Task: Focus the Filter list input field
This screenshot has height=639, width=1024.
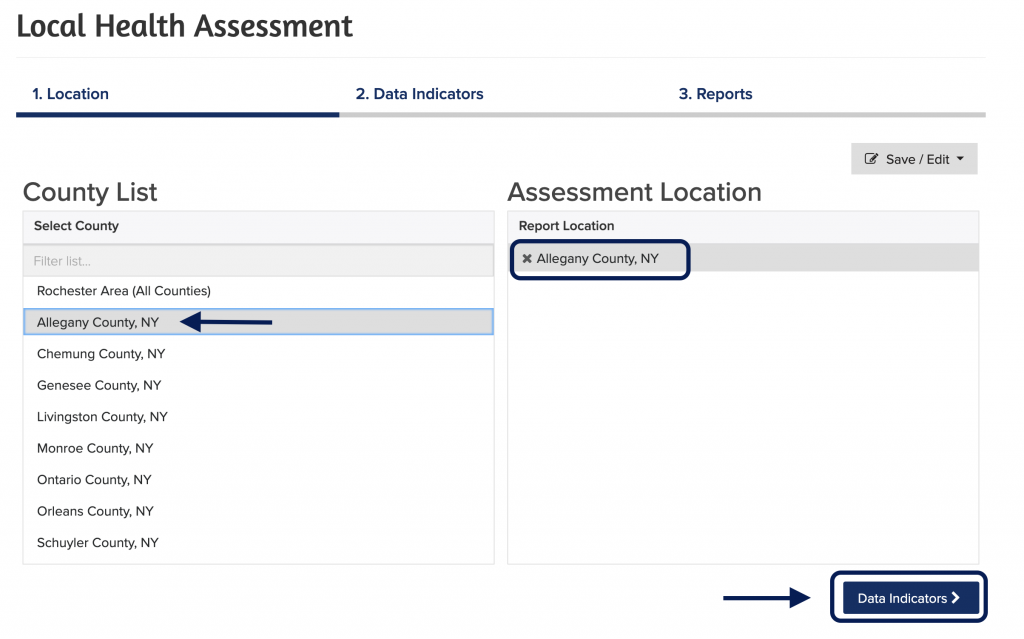Action: [x=259, y=261]
